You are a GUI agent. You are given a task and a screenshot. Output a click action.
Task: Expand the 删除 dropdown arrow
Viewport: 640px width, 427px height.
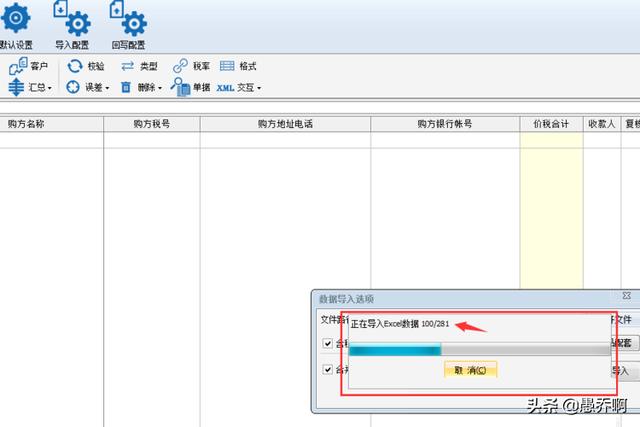(x=160, y=88)
